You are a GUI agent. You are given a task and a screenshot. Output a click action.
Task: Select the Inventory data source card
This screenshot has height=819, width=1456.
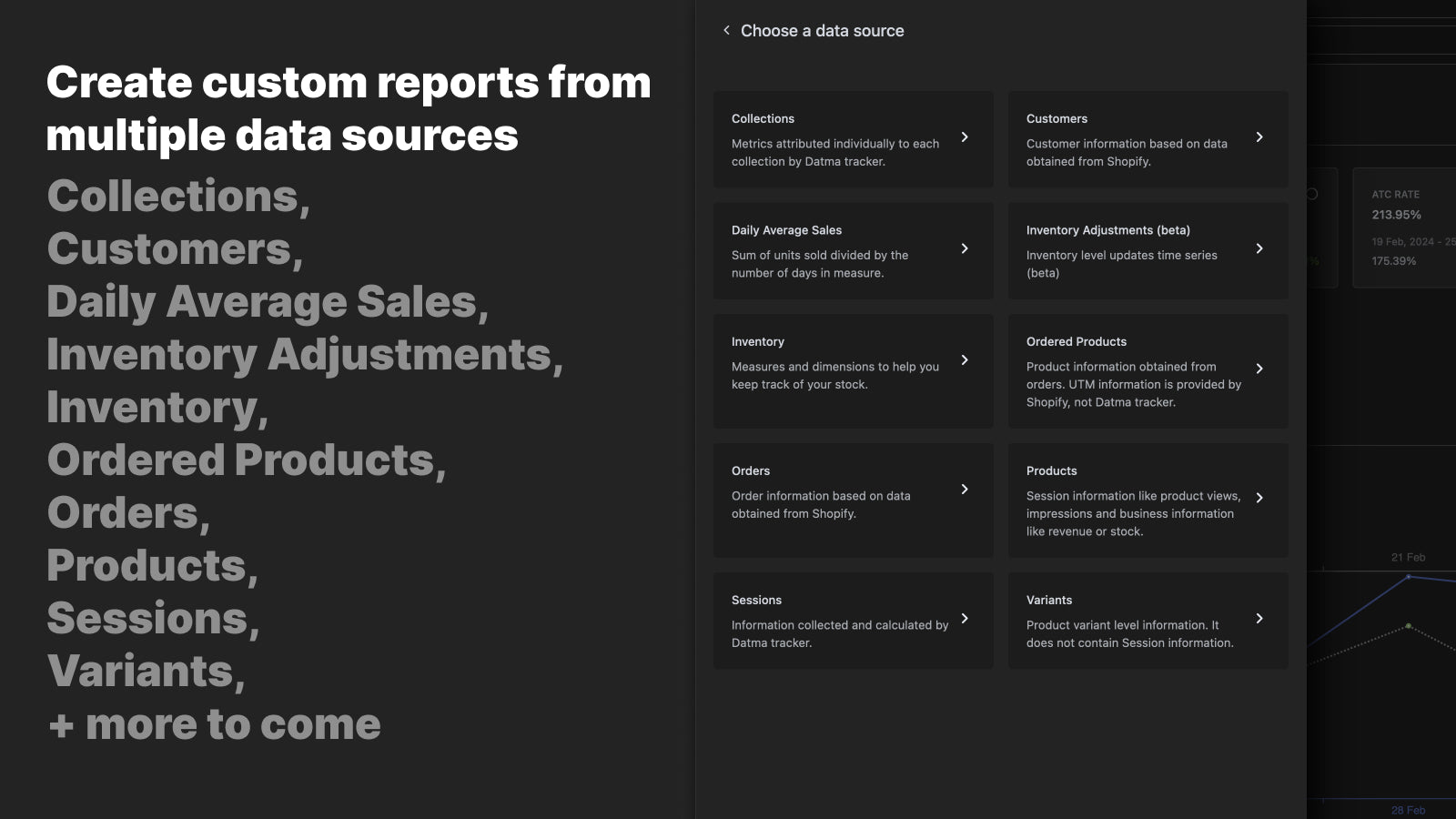pyautogui.click(x=853, y=369)
